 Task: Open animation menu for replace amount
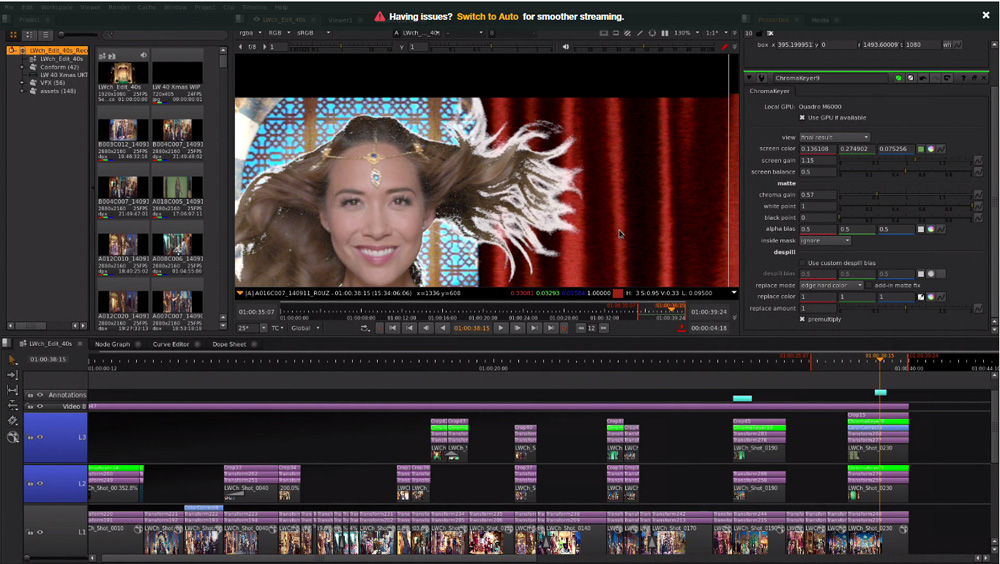[x=978, y=308]
